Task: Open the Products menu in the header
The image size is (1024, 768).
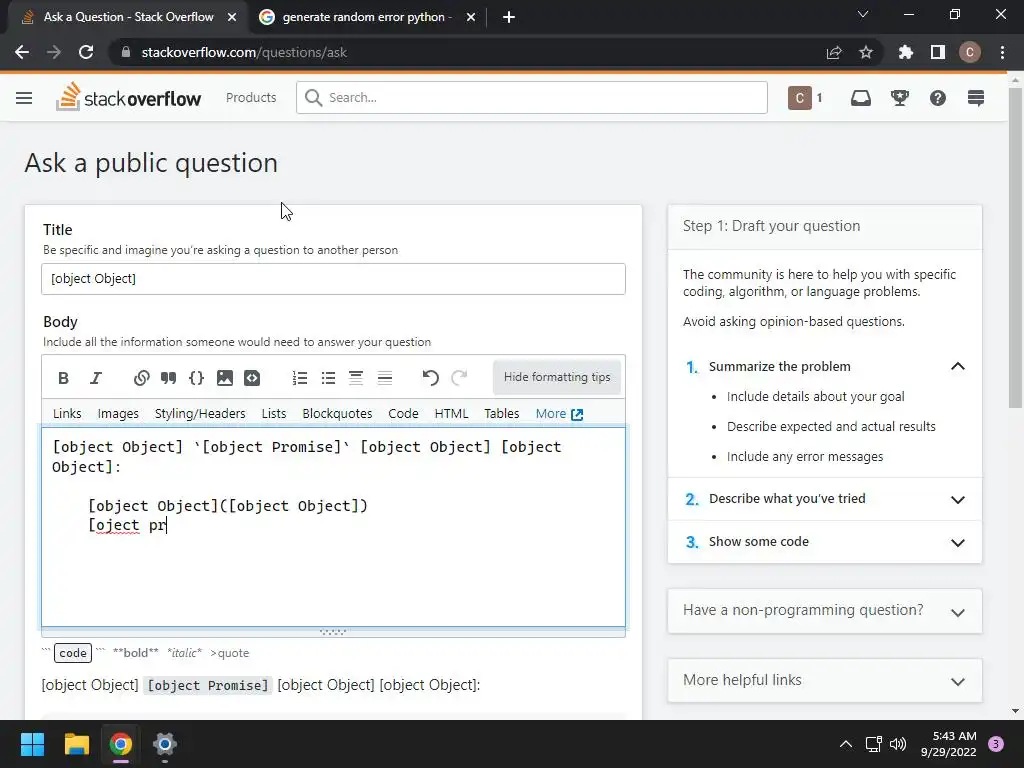Action: coord(251,97)
